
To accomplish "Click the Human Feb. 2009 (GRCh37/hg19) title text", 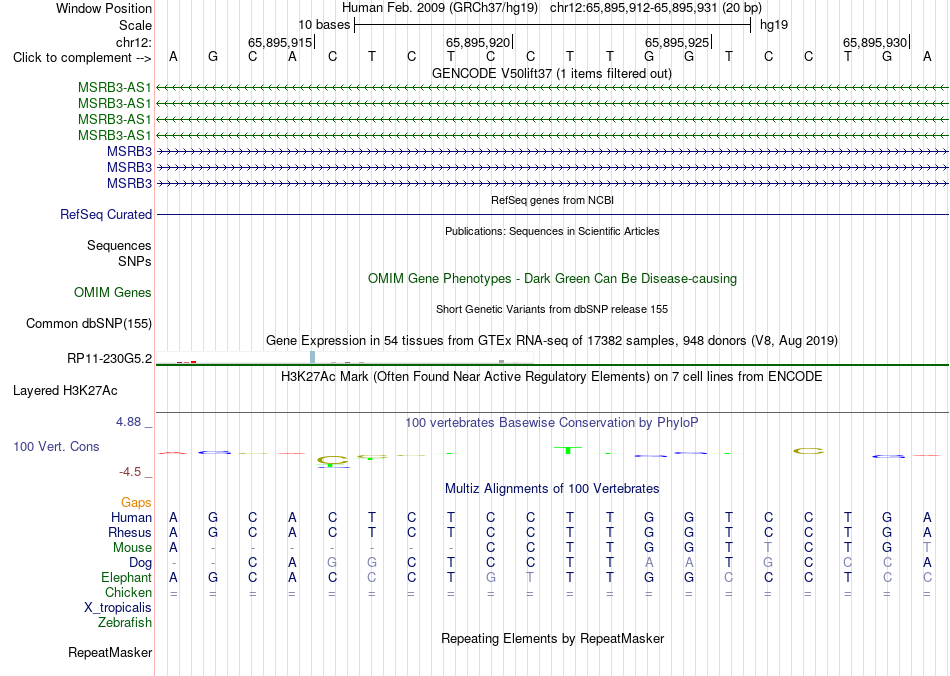I will 440,8.
